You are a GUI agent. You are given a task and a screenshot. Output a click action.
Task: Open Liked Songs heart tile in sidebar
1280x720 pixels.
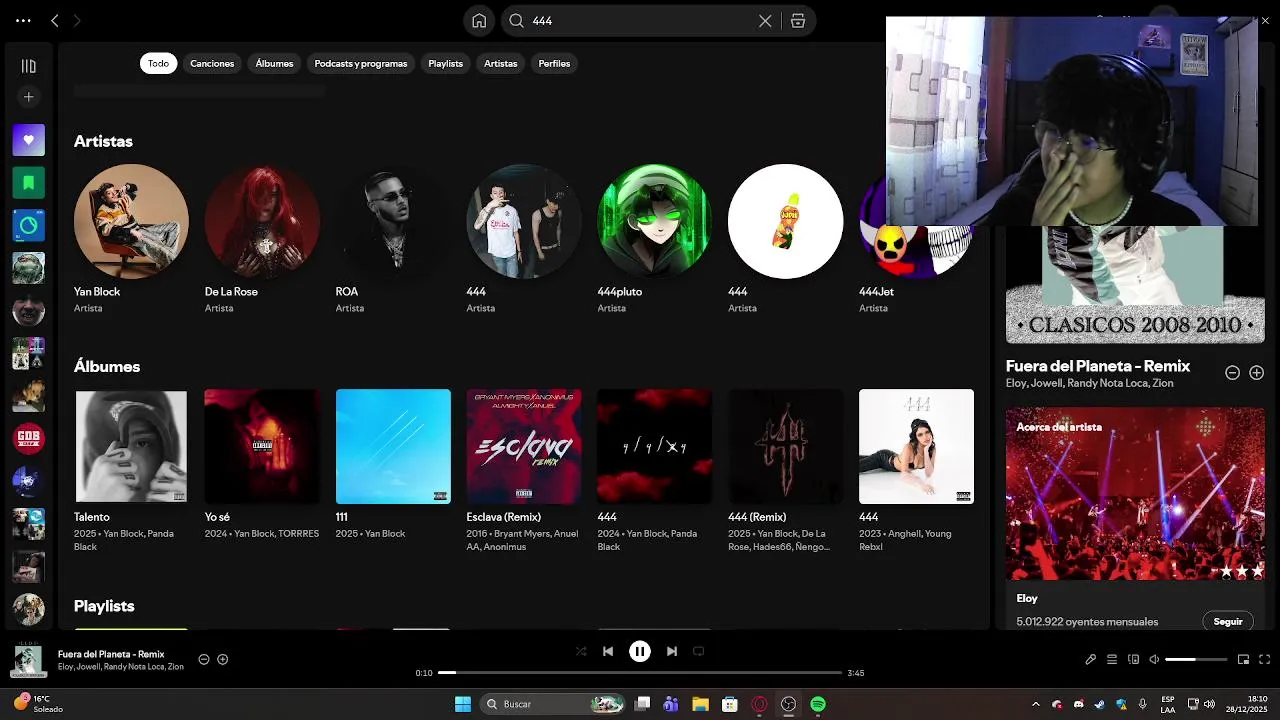(28, 140)
